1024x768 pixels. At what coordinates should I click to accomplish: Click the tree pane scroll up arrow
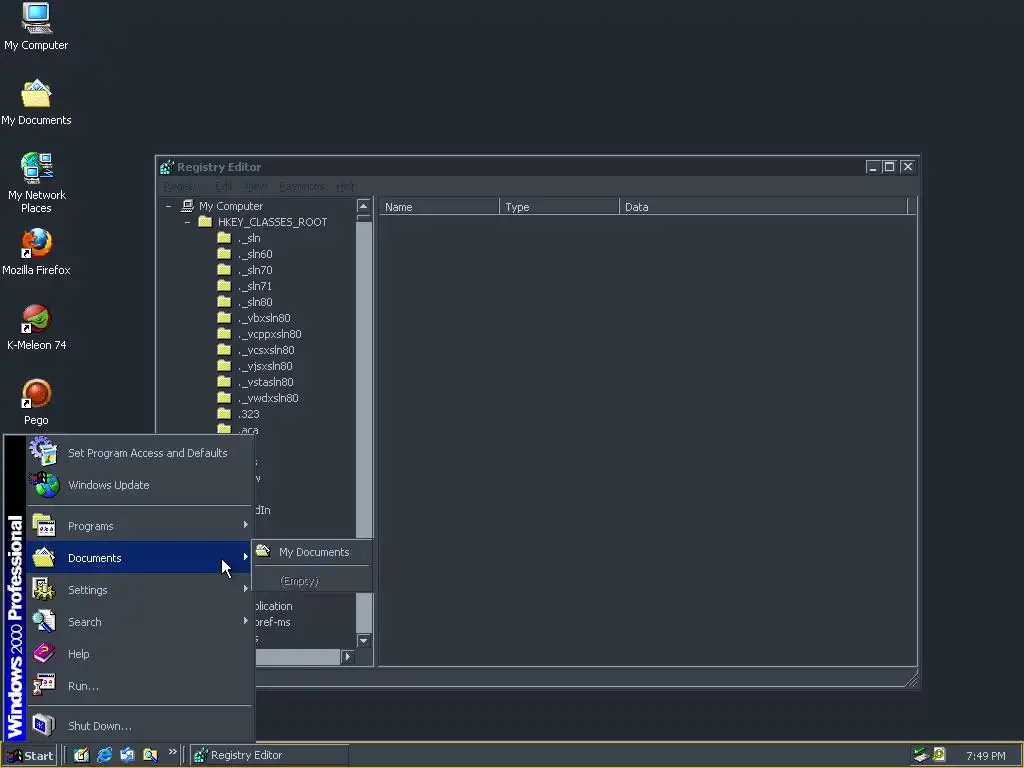tap(364, 206)
